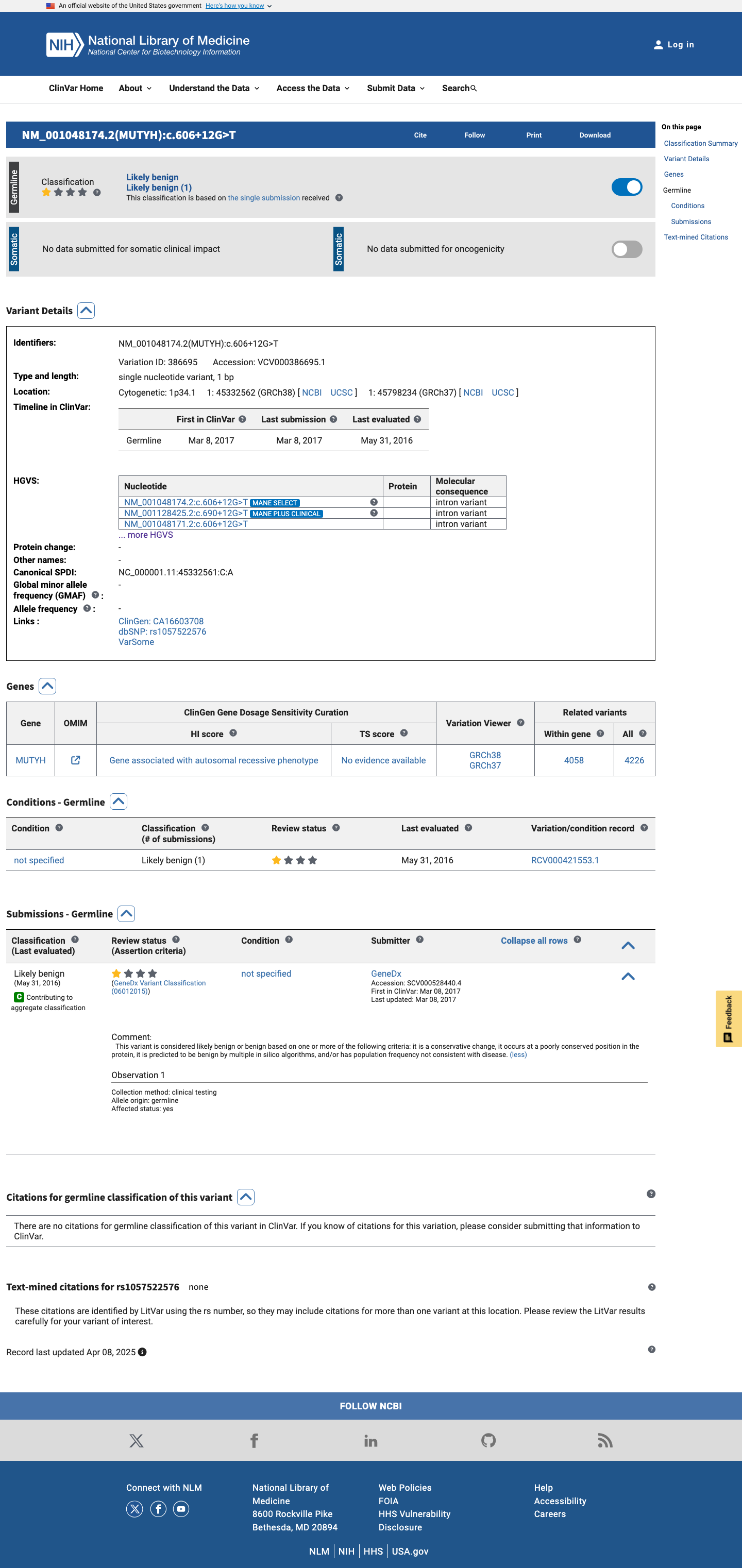
Task: Click help icon next to Condition header
Action: coord(59,828)
